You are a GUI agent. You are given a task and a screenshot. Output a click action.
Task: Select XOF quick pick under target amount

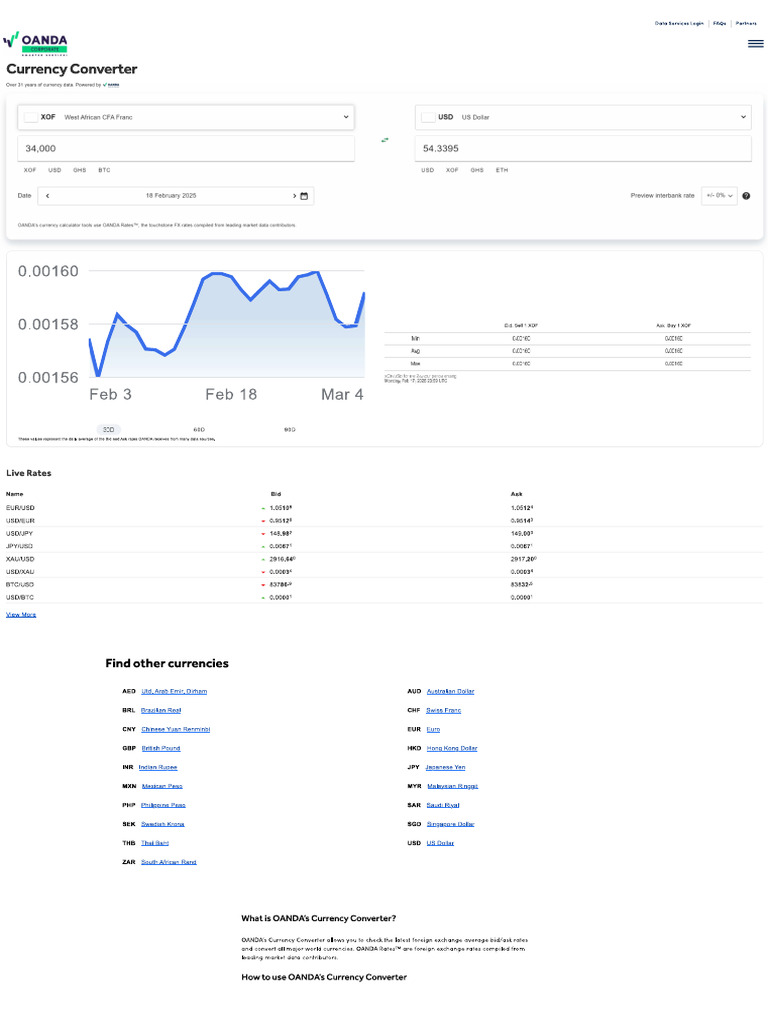point(452,170)
